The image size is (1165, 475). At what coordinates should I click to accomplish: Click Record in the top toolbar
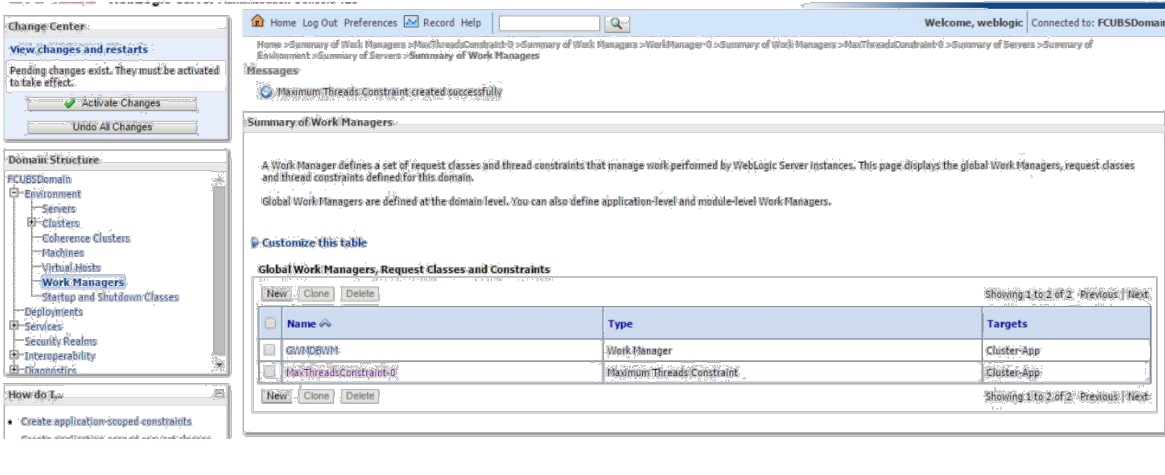tap(438, 23)
